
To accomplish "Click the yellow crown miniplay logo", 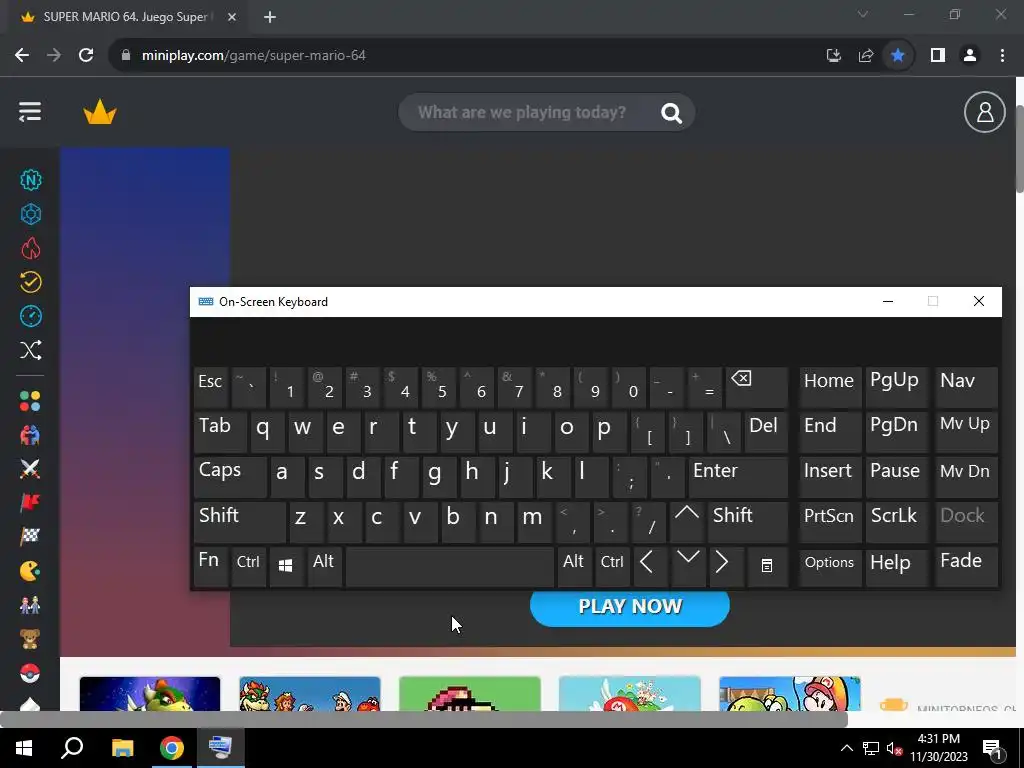I will click(100, 112).
